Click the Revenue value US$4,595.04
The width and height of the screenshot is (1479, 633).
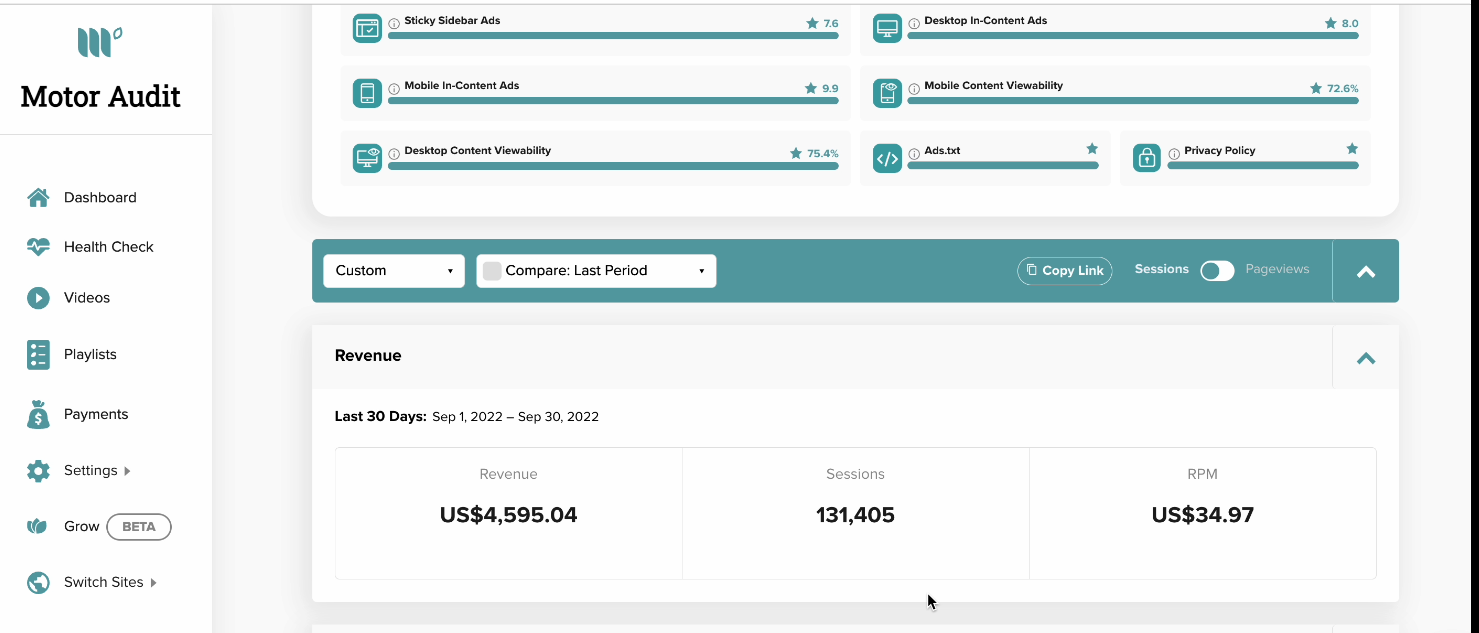point(508,515)
